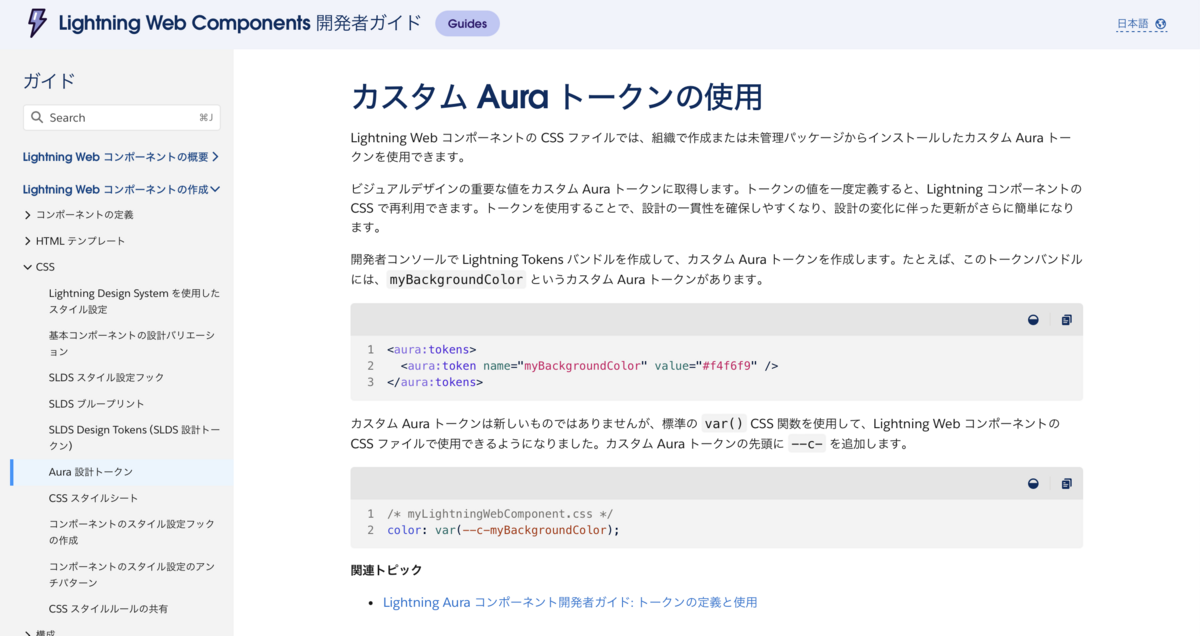The width and height of the screenshot is (1200, 636).
Task: Click the Lightning bolt logo icon
Action: [37, 23]
